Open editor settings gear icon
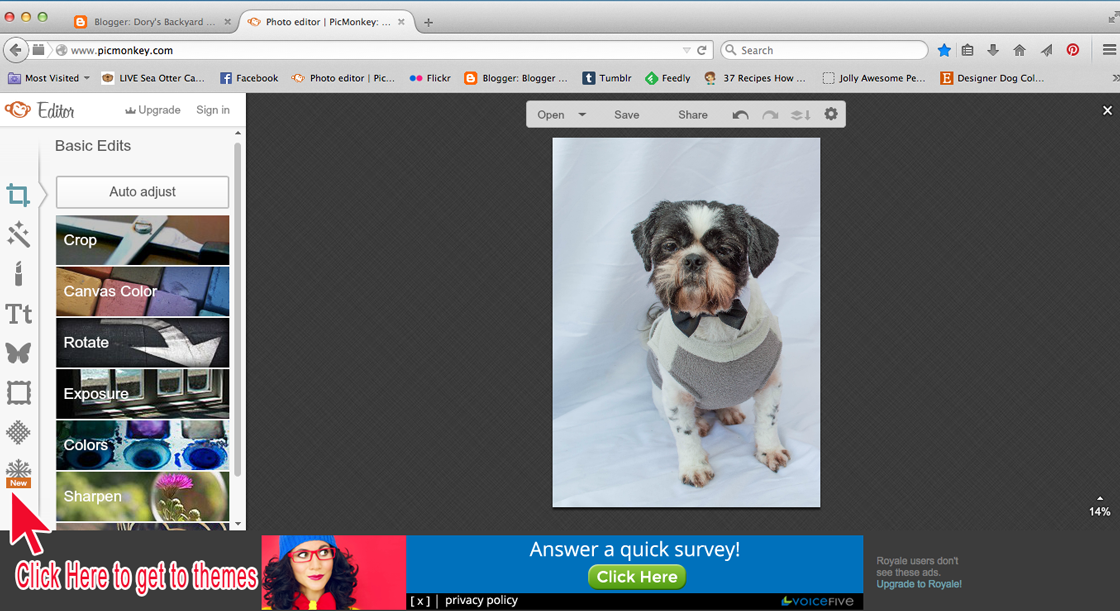 tap(831, 114)
